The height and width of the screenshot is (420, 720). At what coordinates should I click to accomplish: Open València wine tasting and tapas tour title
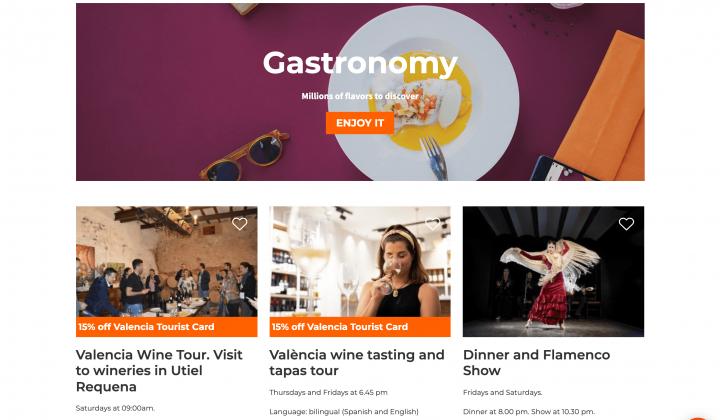357,363
